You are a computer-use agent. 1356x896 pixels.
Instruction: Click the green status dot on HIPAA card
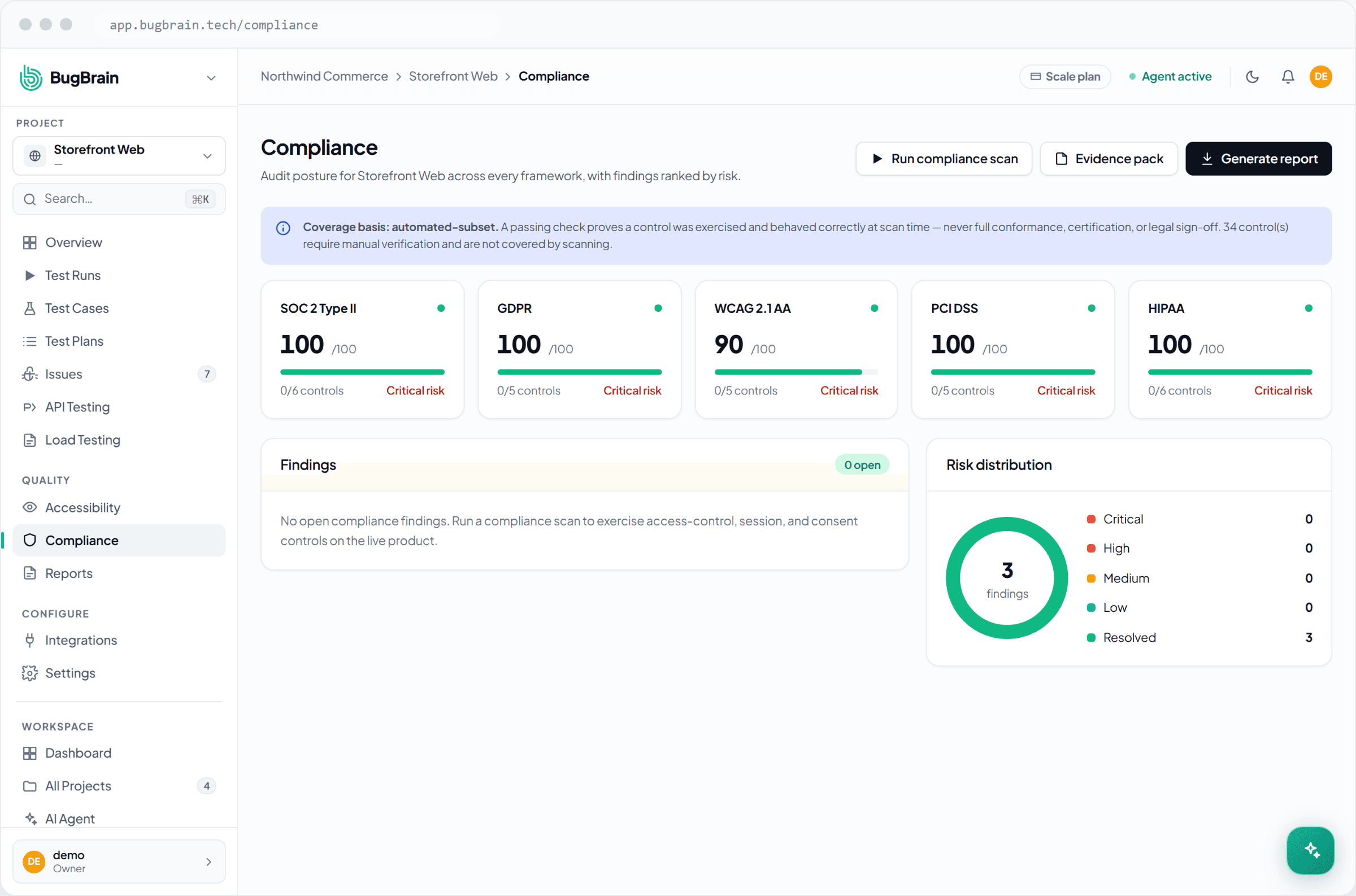point(1309,308)
